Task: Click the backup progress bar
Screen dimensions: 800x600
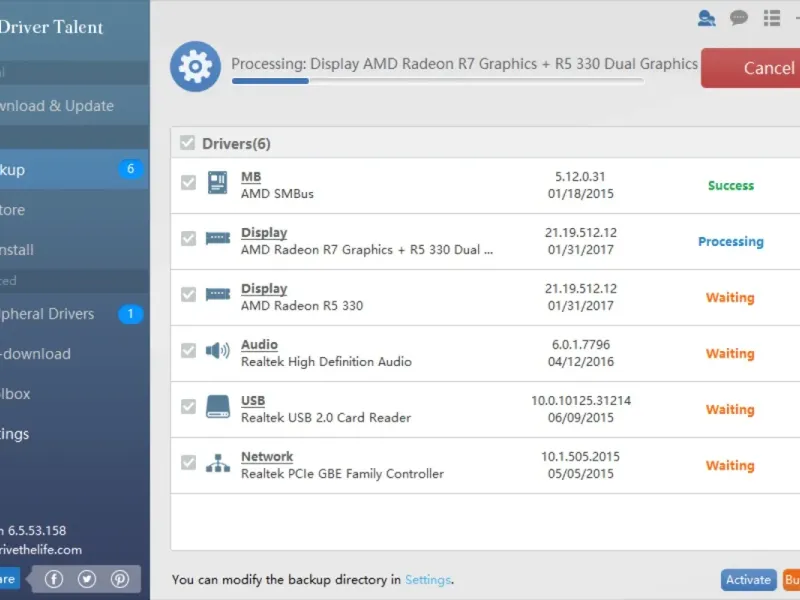Action: tap(437, 81)
